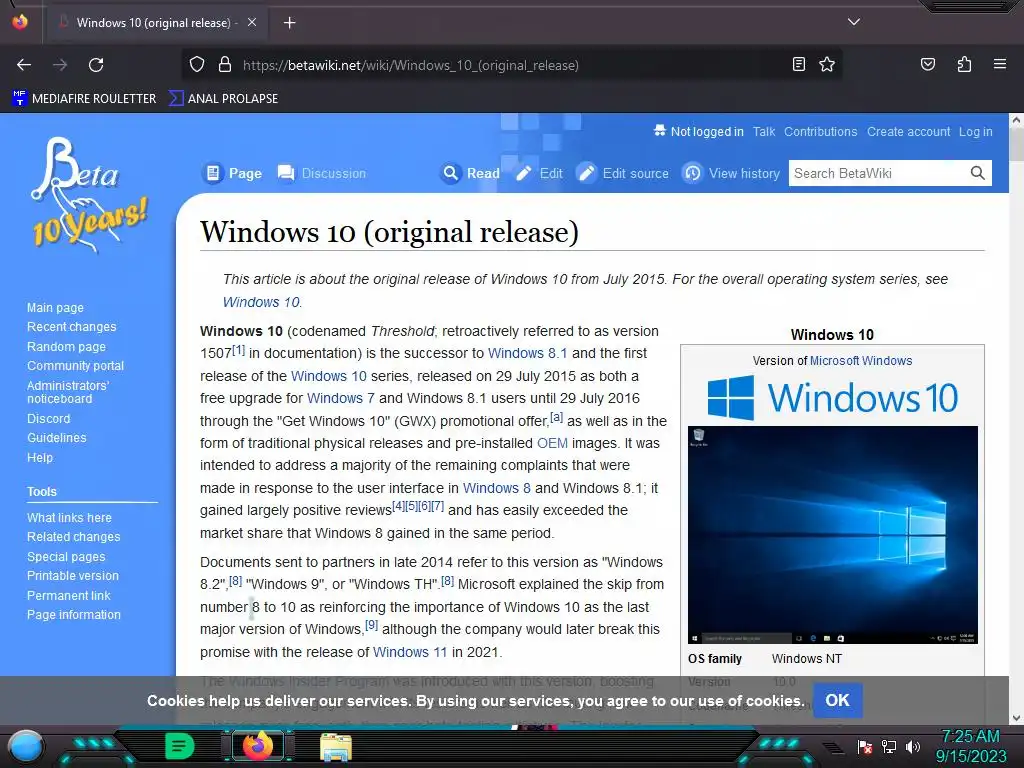Open Special pages tool
The image size is (1024, 768).
[x=66, y=556]
